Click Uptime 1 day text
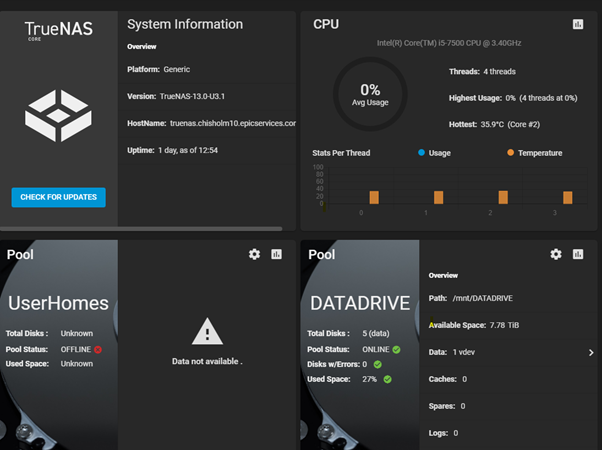This screenshot has height=450, width=602. pyautogui.click(x=172, y=150)
